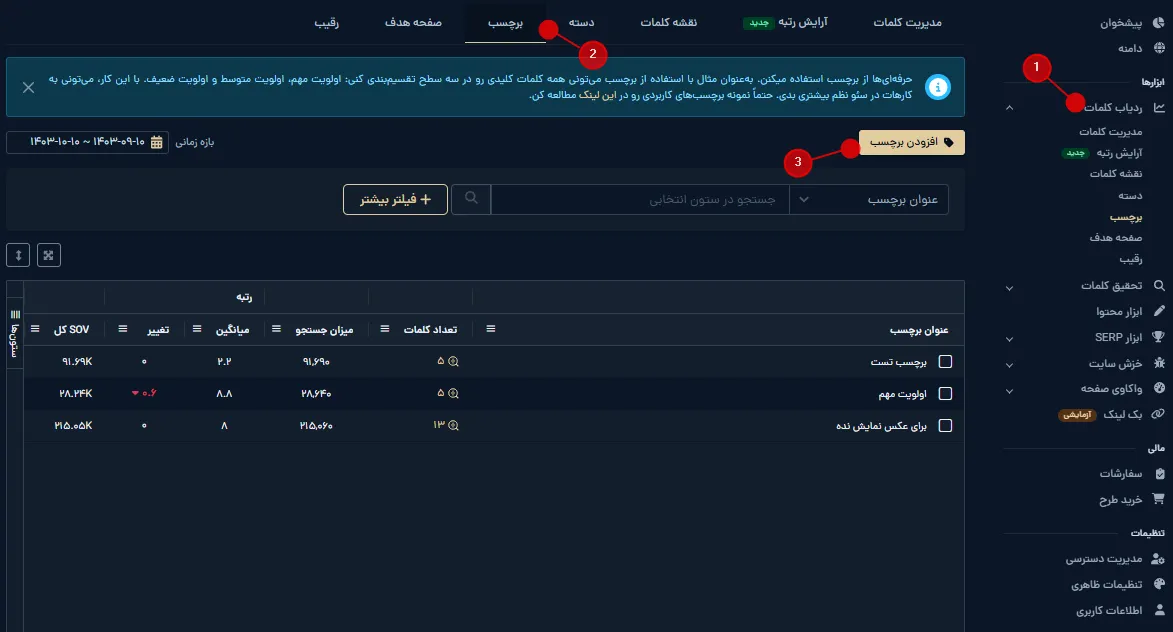Viewport: 1173px width, 632px height.
Task: Open keyword magnifier icon in اولویت مهم row
Action: [x=453, y=393]
